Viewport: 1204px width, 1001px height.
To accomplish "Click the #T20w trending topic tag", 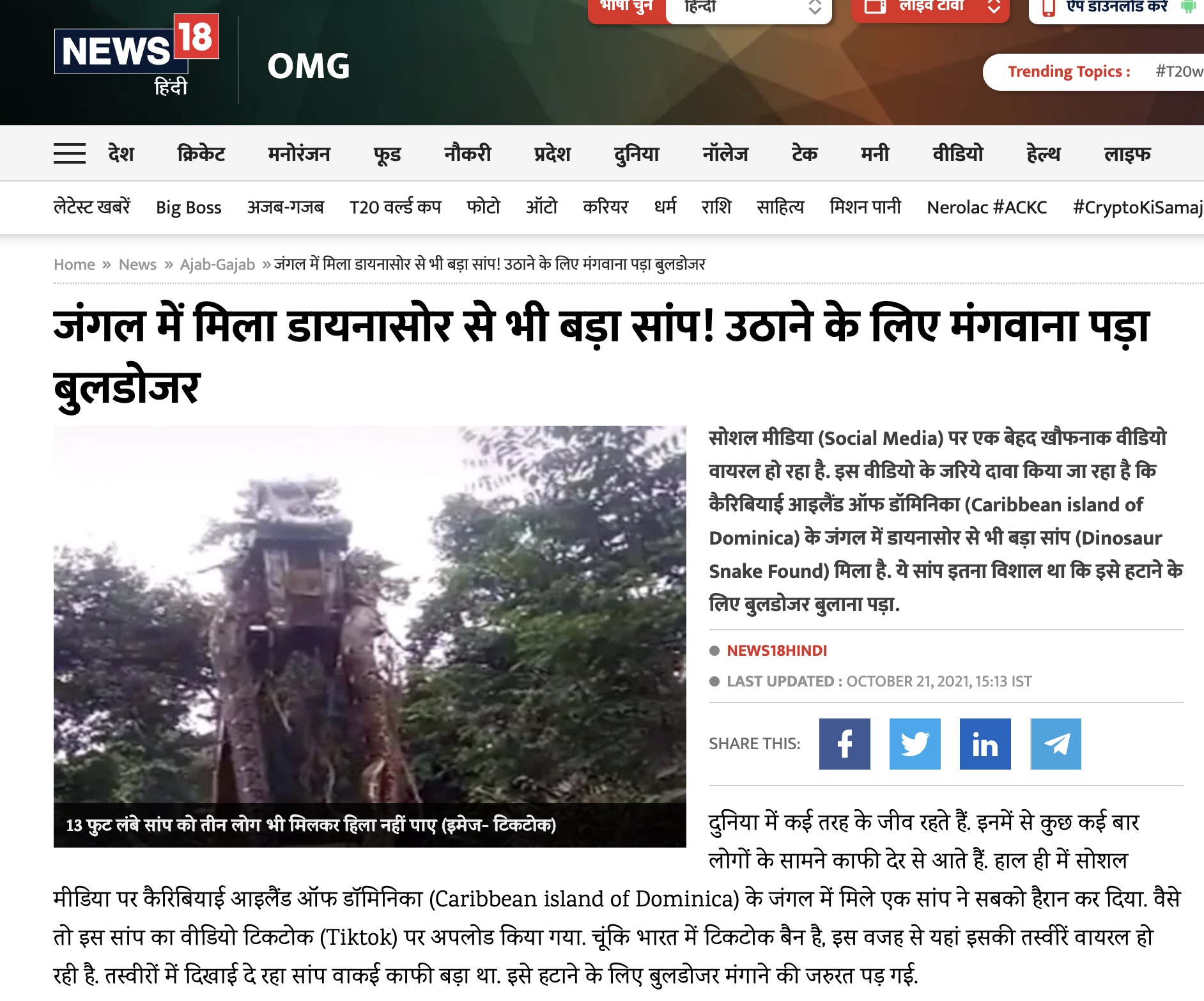I will 1178,71.
